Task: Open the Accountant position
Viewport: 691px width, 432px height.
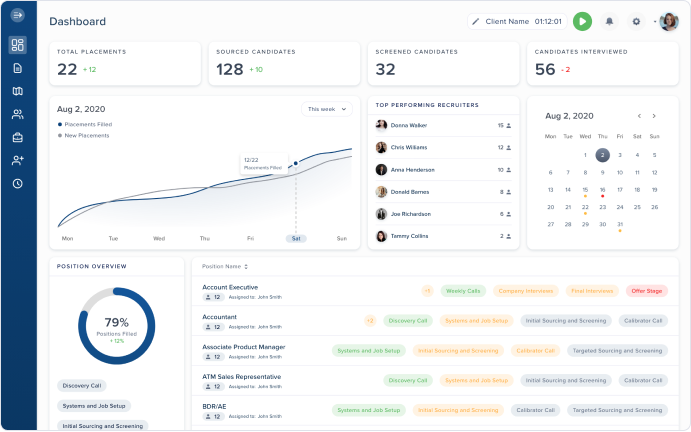Action: [219, 317]
